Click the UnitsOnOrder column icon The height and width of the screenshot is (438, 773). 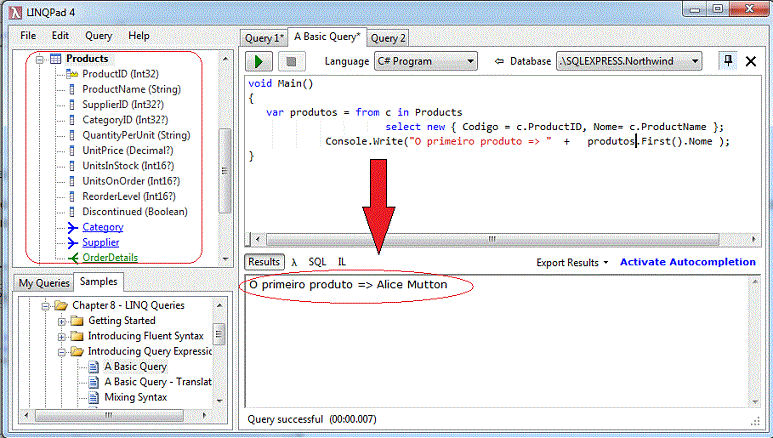click(x=72, y=181)
